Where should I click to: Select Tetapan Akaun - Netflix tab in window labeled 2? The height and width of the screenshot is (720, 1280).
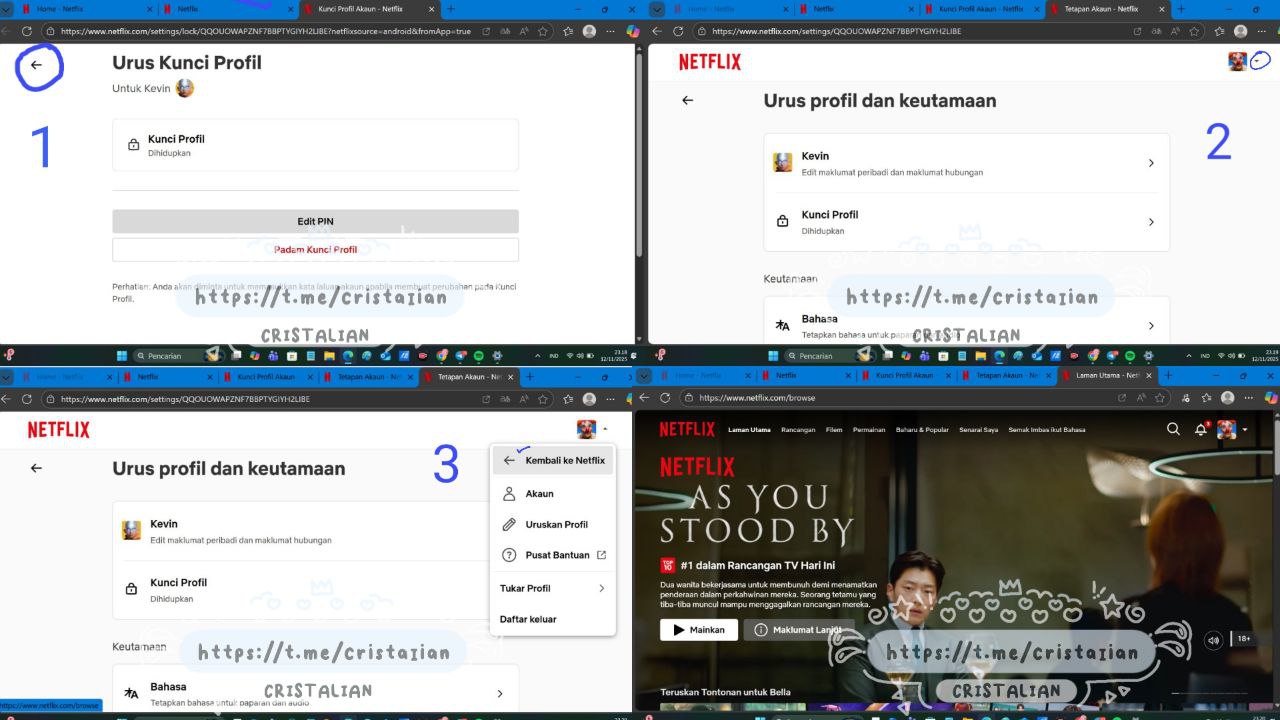point(1108,9)
